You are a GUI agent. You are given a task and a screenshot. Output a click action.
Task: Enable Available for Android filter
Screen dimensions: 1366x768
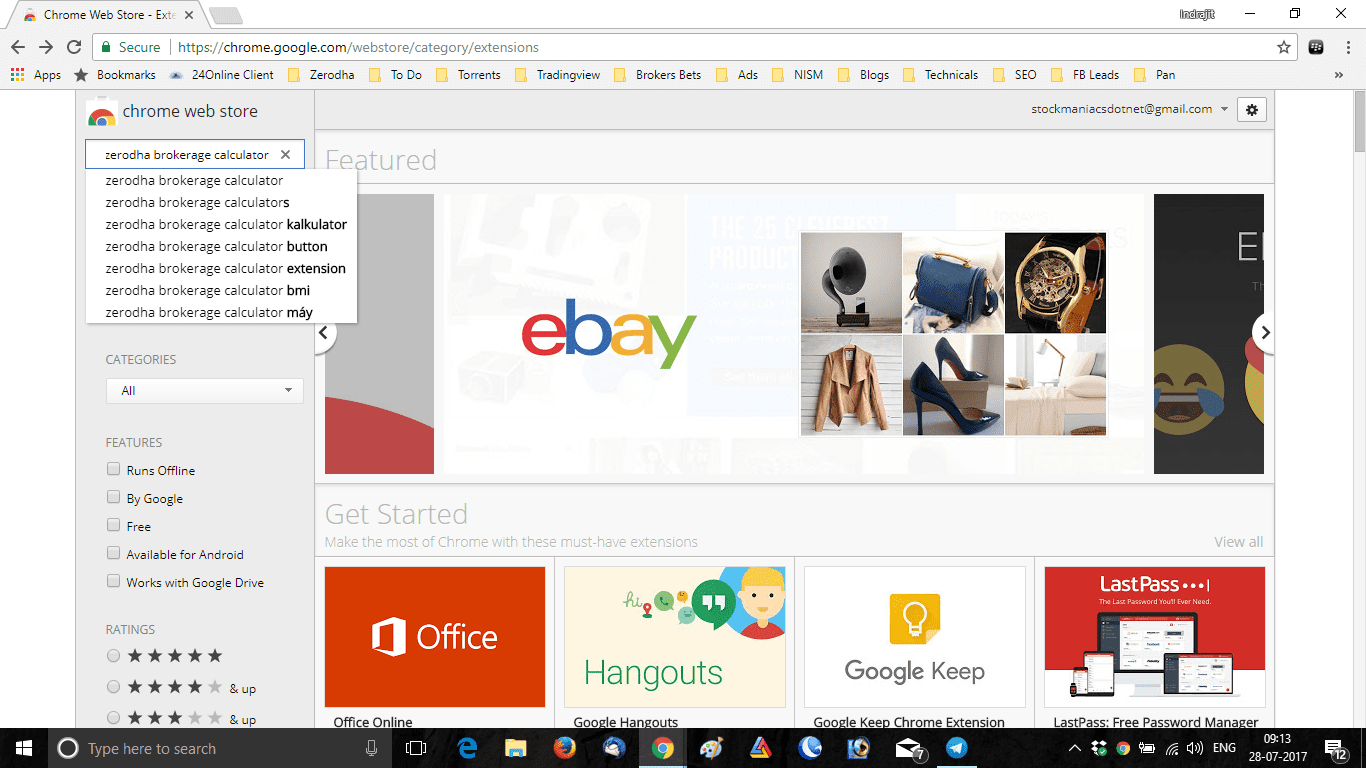pos(113,553)
